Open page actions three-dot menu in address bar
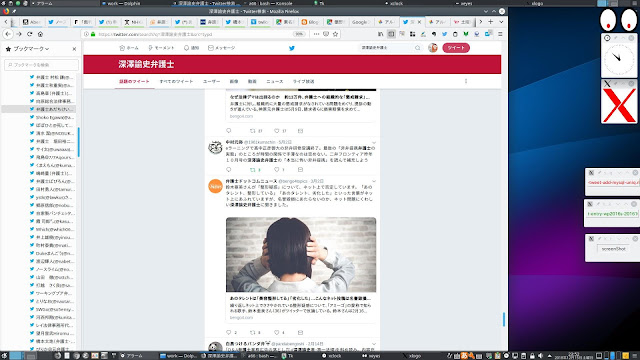This screenshot has width=640, height=360. coord(316,34)
